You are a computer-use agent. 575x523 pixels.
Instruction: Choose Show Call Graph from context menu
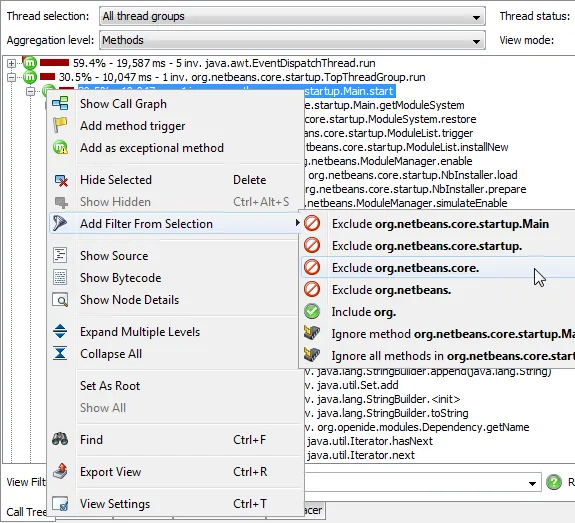tap(175, 104)
